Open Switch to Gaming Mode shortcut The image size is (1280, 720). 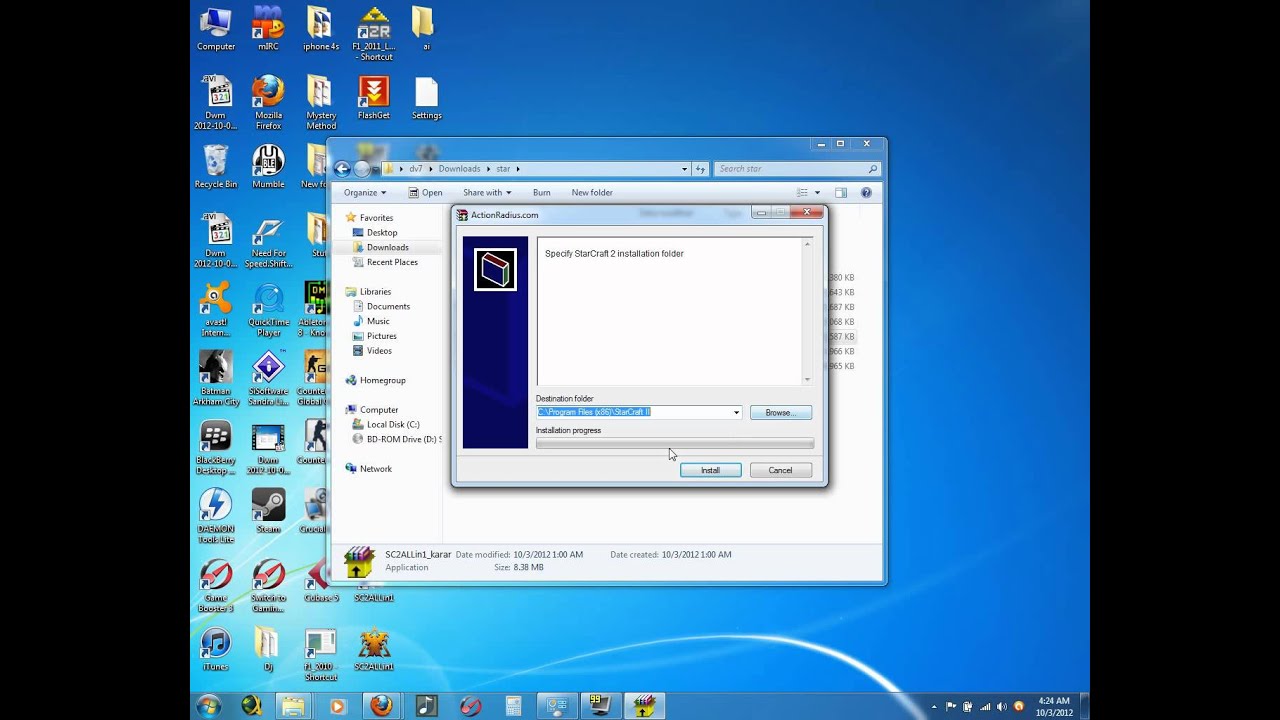(x=268, y=586)
